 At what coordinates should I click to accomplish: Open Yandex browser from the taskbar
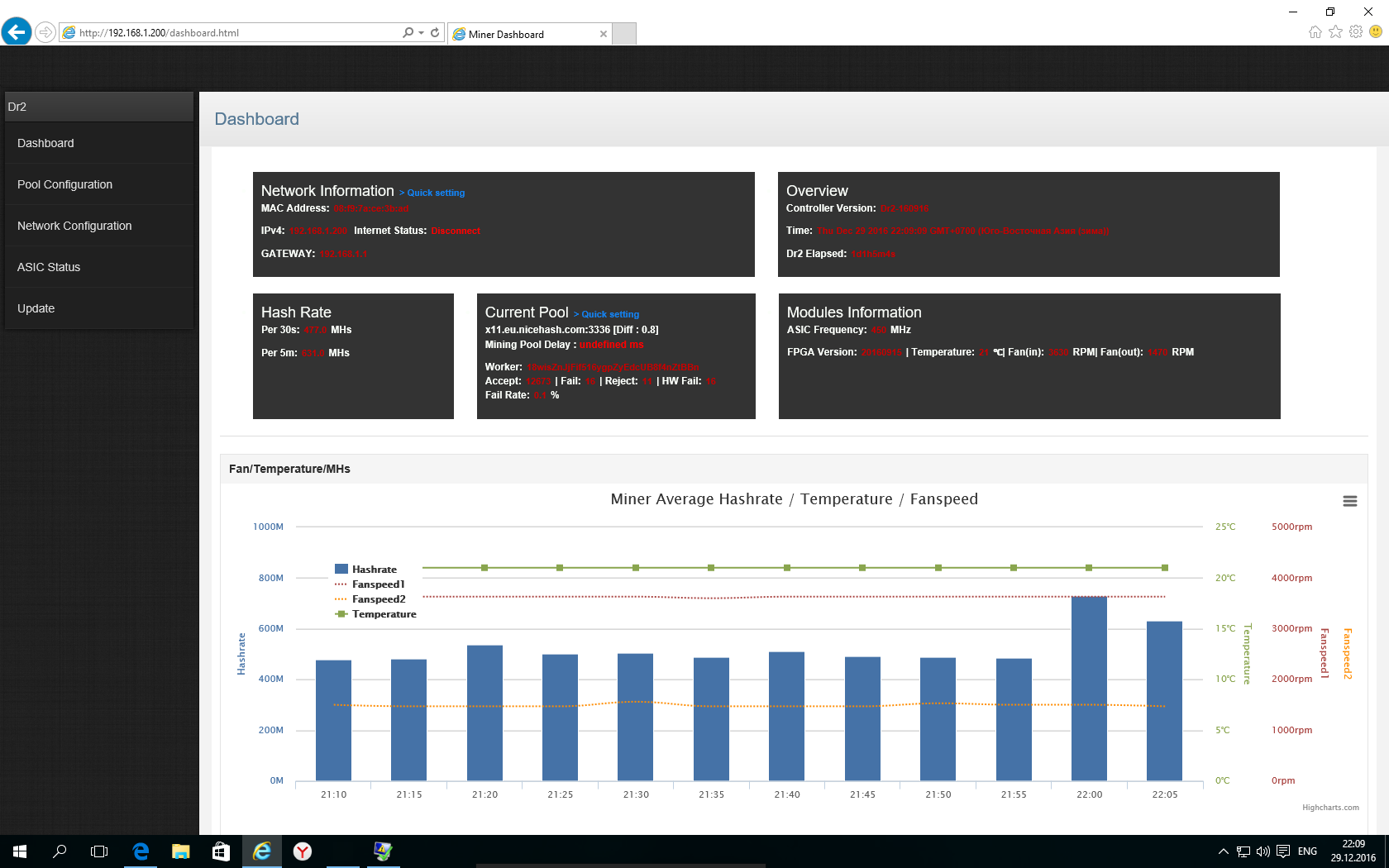point(303,851)
